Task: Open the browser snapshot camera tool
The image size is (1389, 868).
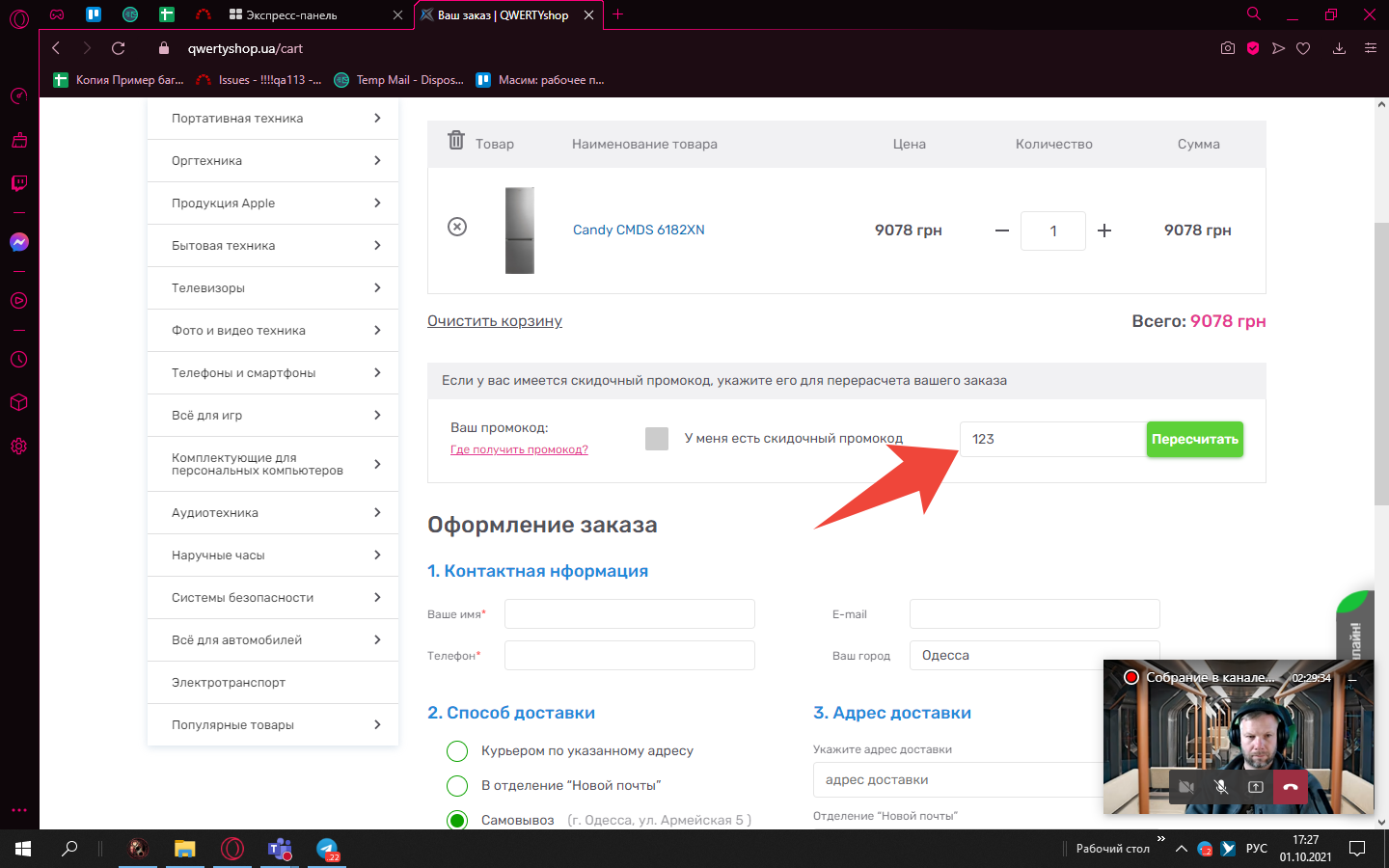Action: (x=1227, y=48)
